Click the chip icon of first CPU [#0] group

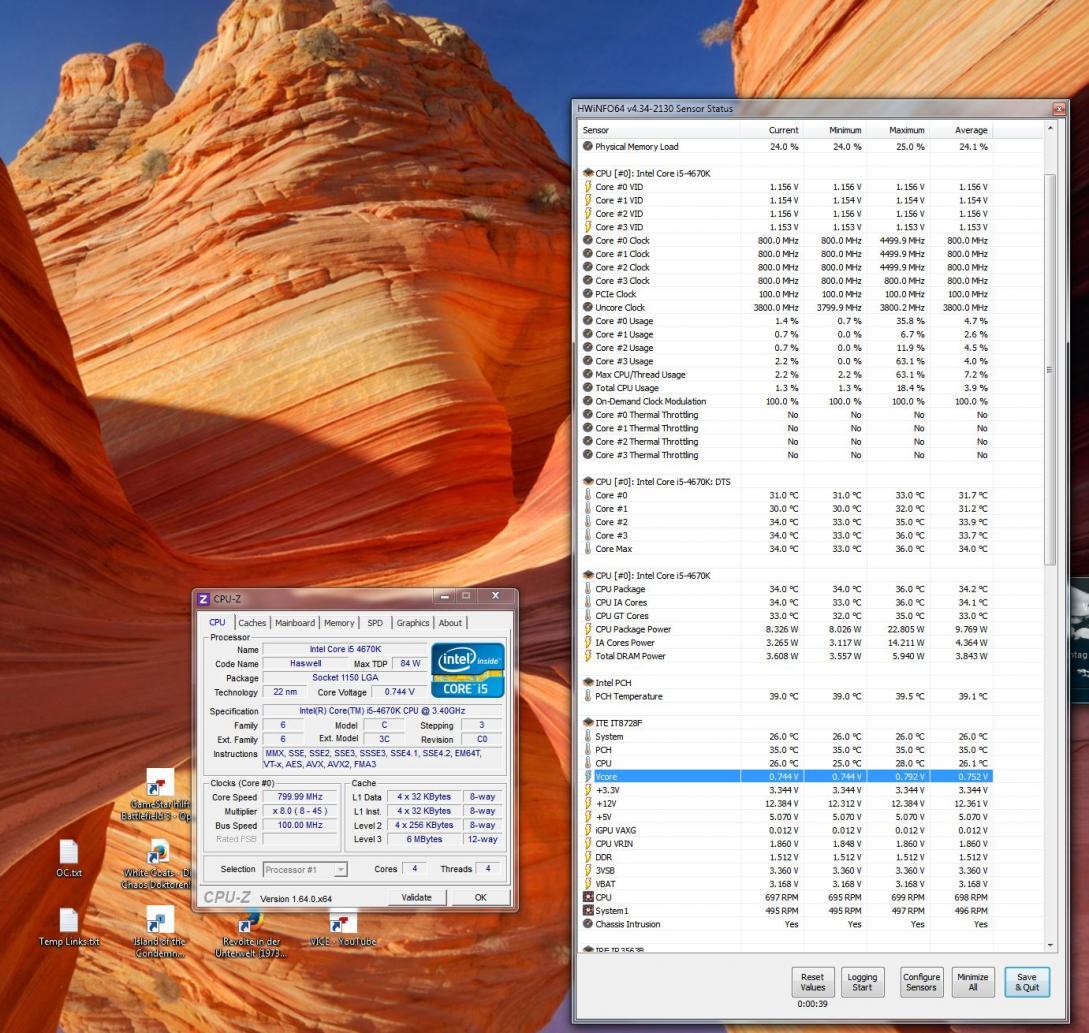(588, 173)
